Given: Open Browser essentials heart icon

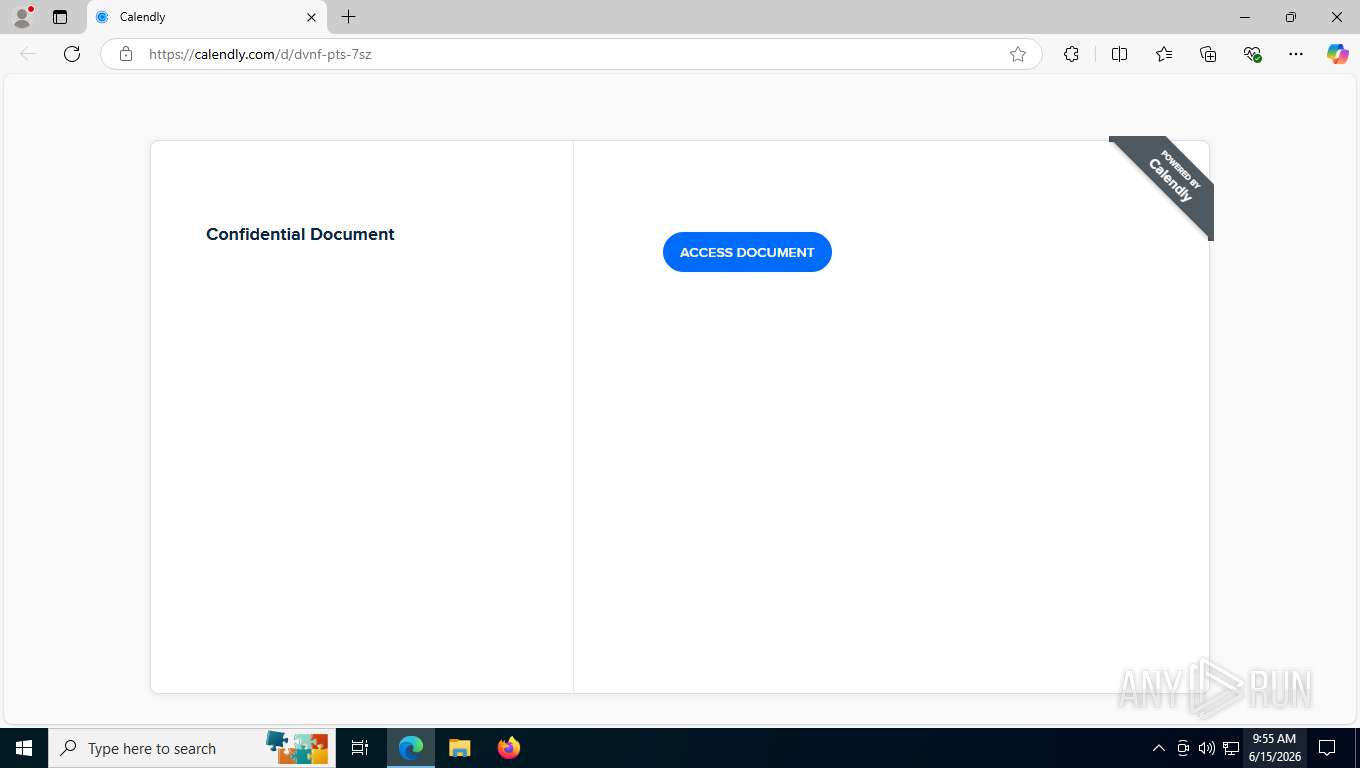Looking at the screenshot, I should [1252, 54].
